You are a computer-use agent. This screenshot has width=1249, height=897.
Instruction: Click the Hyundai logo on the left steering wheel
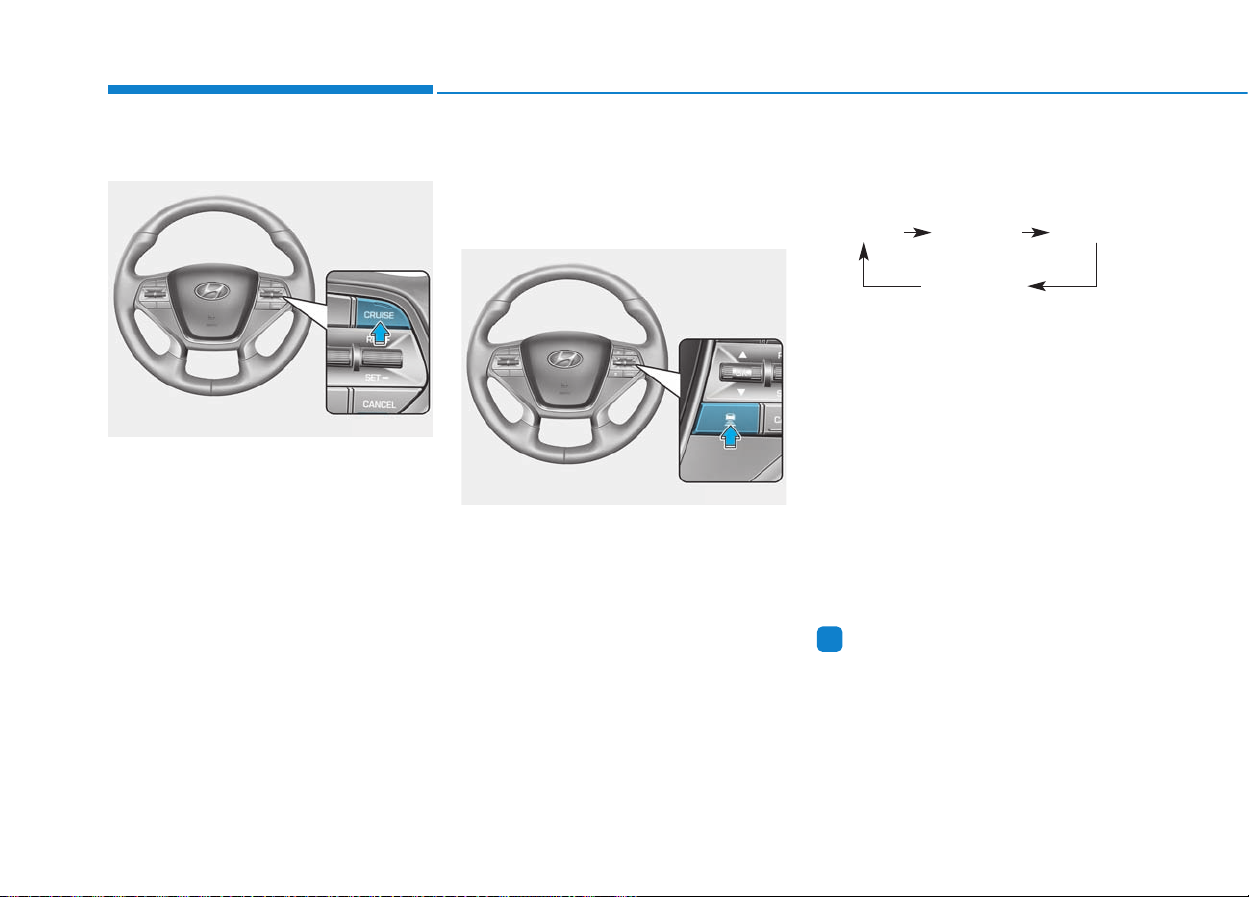(211, 289)
